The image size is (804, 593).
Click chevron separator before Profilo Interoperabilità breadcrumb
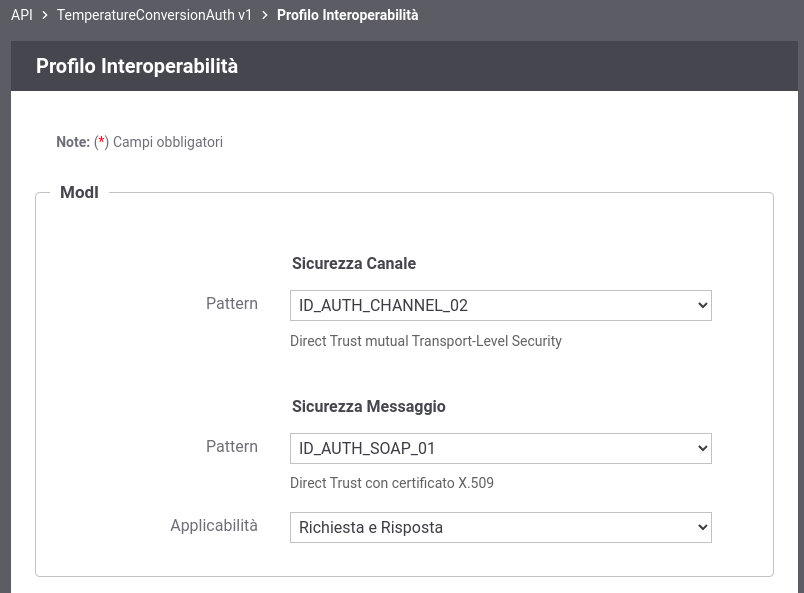click(x=265, y=15)
